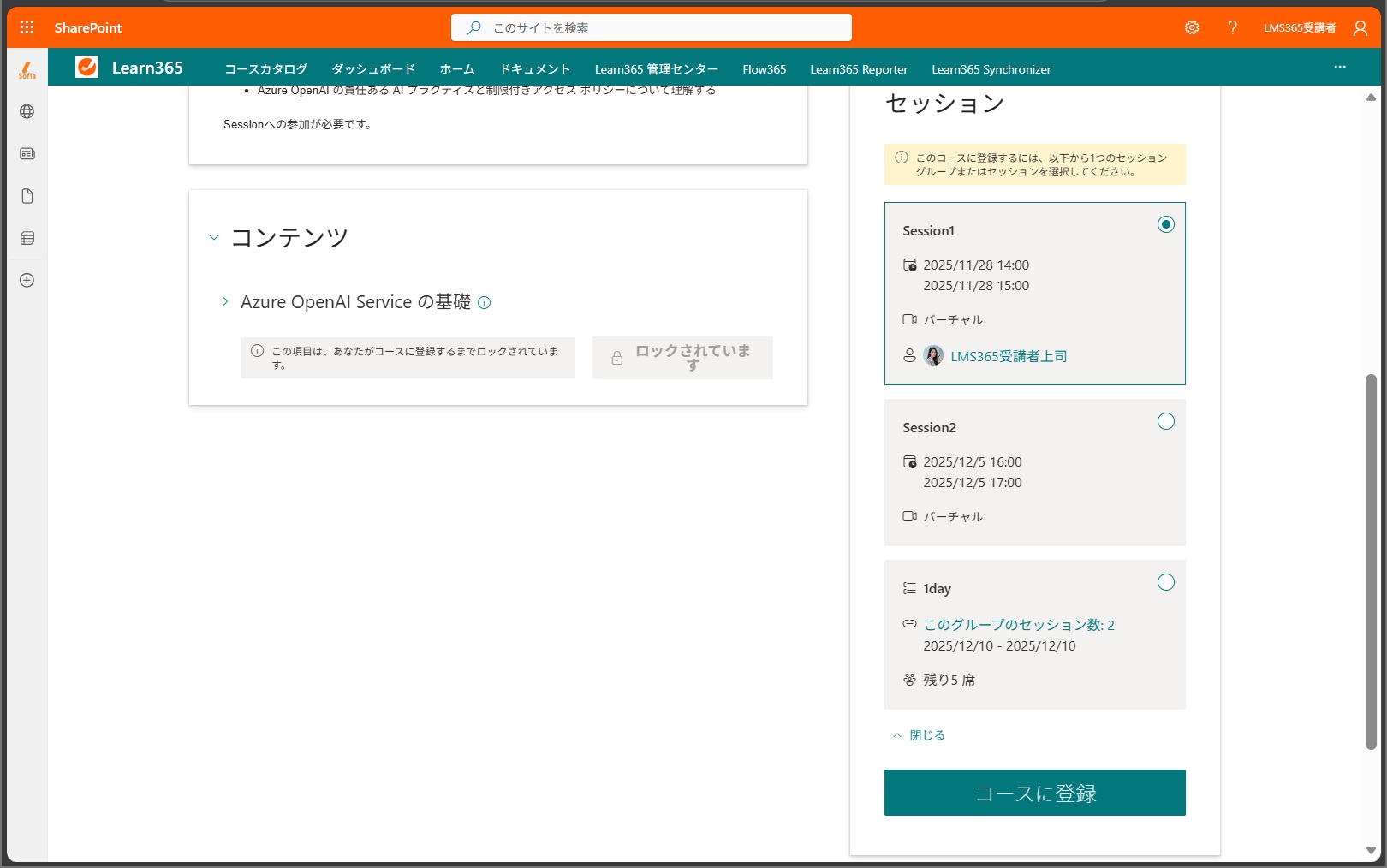The image size is (1387, 868).
Task: Click the vertical scrollbar thumb
Action: 1371,562
